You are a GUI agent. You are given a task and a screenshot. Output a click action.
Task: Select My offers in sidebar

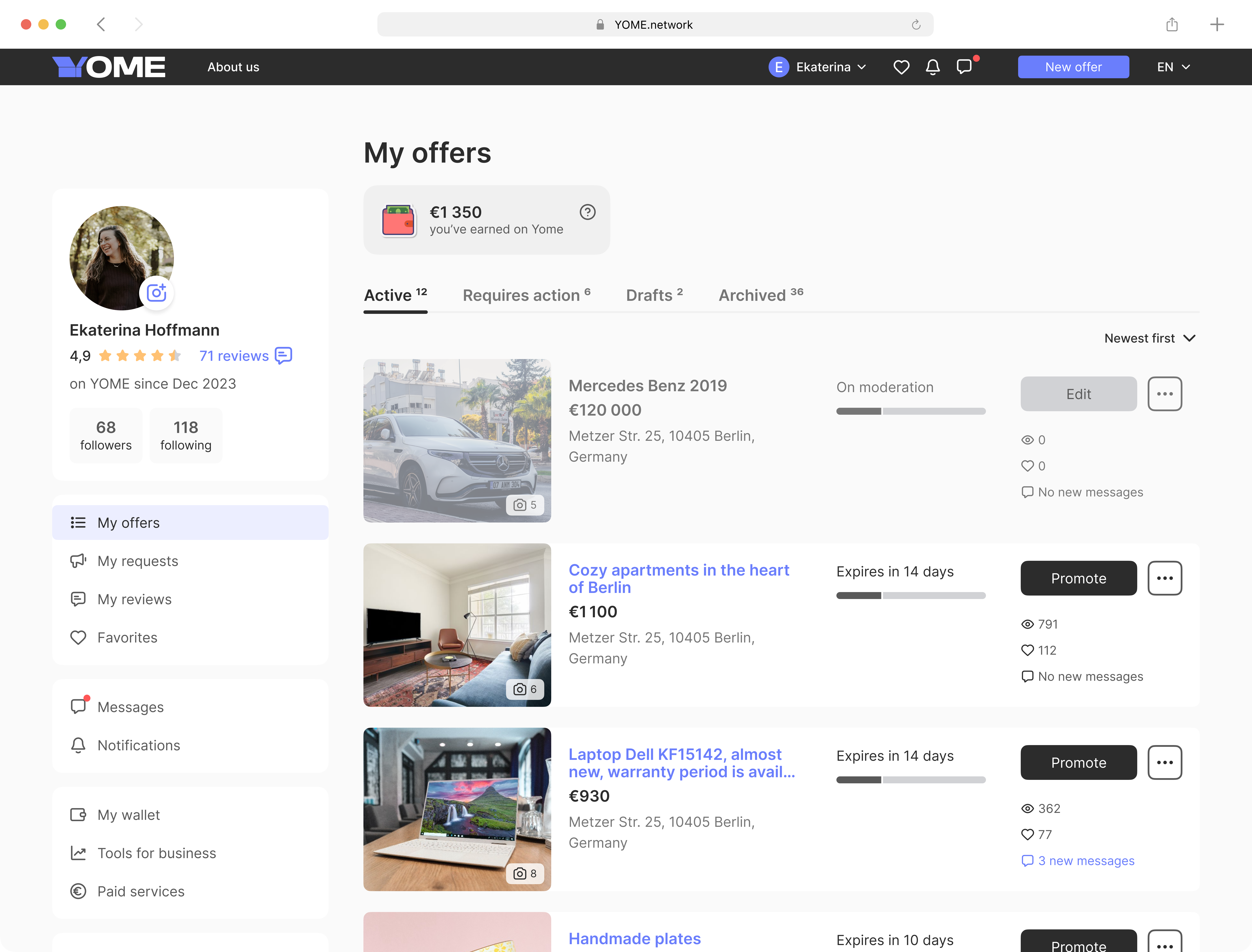(190, 523)
